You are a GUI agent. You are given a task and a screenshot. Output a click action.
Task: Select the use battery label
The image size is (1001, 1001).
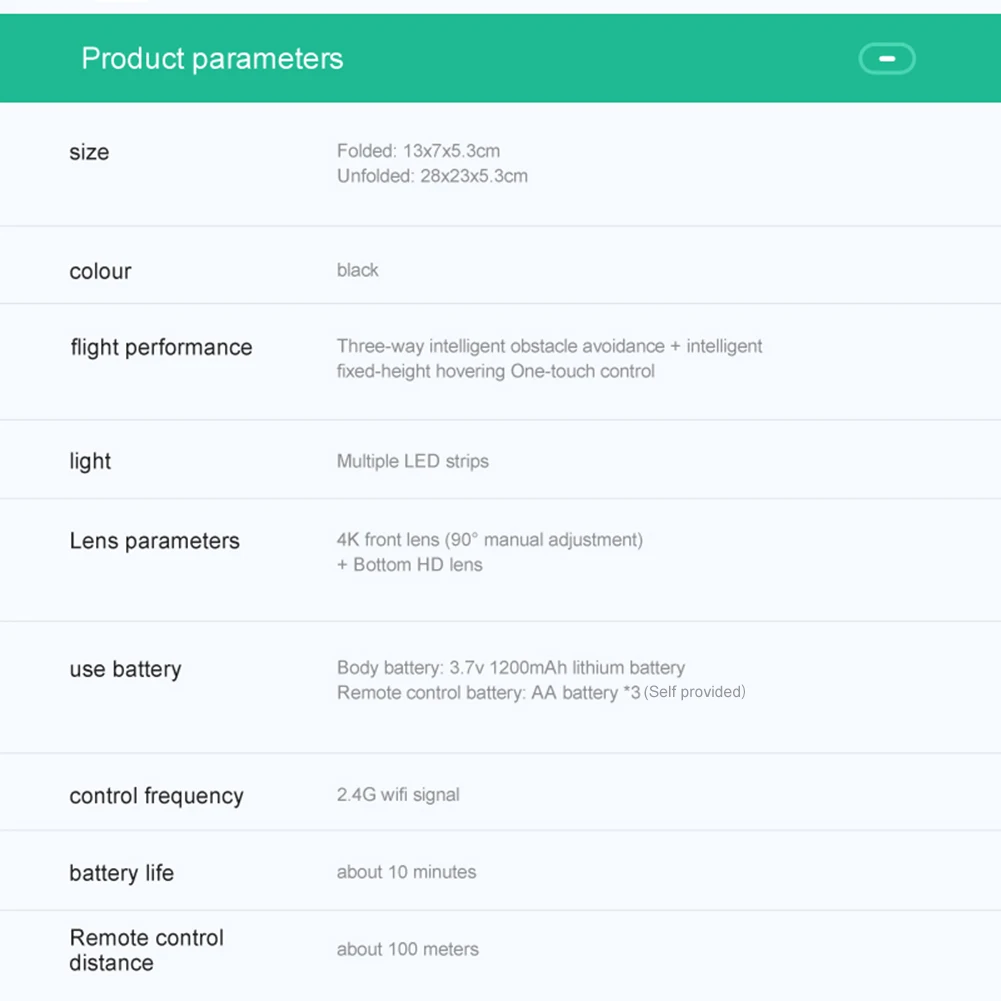click(125, 669)
